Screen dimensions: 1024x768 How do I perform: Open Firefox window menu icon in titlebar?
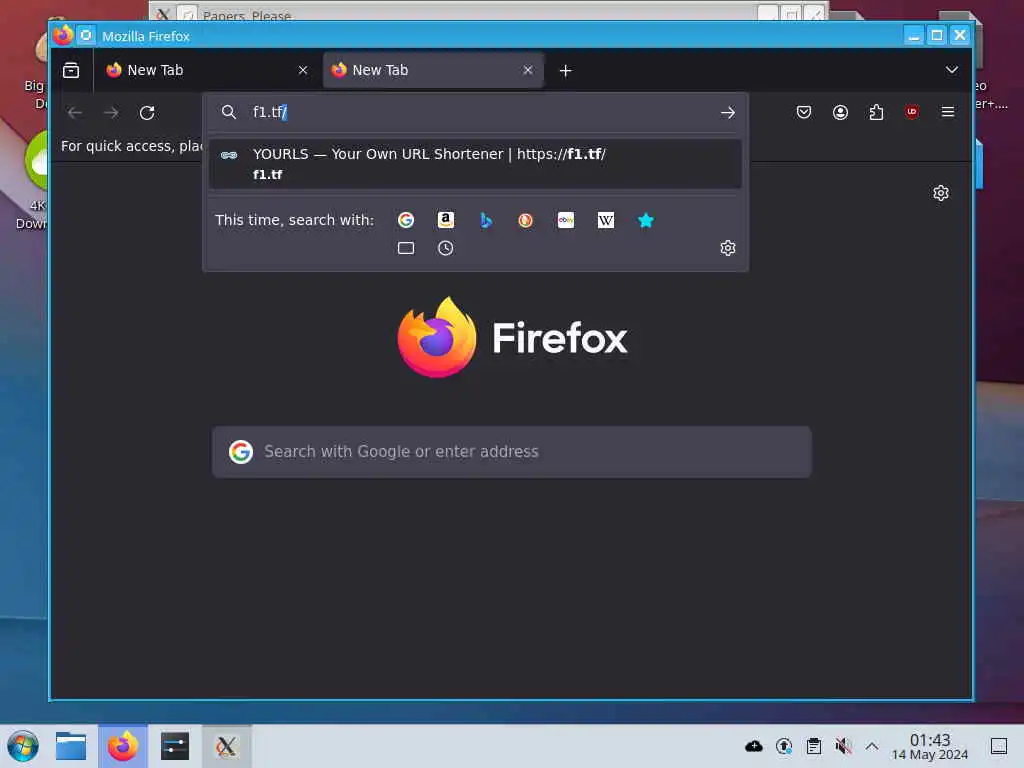point(63,35)
